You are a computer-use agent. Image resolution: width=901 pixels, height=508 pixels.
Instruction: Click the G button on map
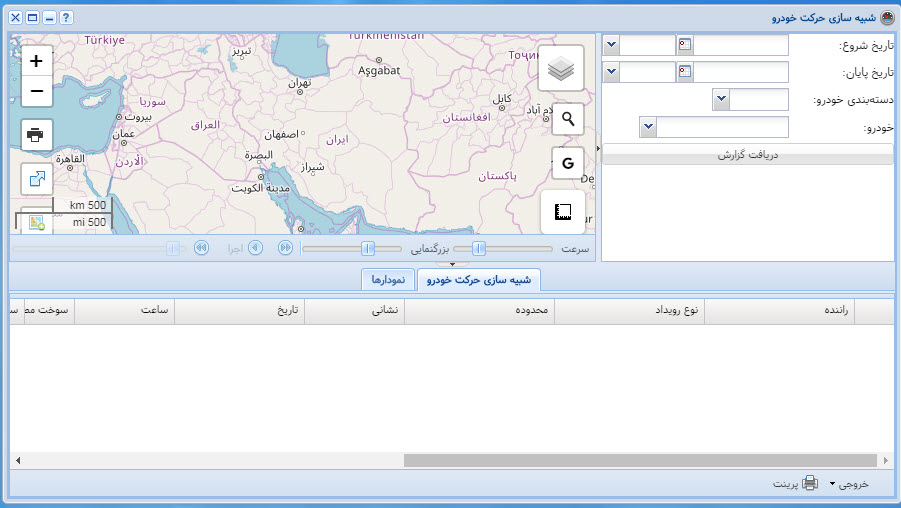pos(568,163)
